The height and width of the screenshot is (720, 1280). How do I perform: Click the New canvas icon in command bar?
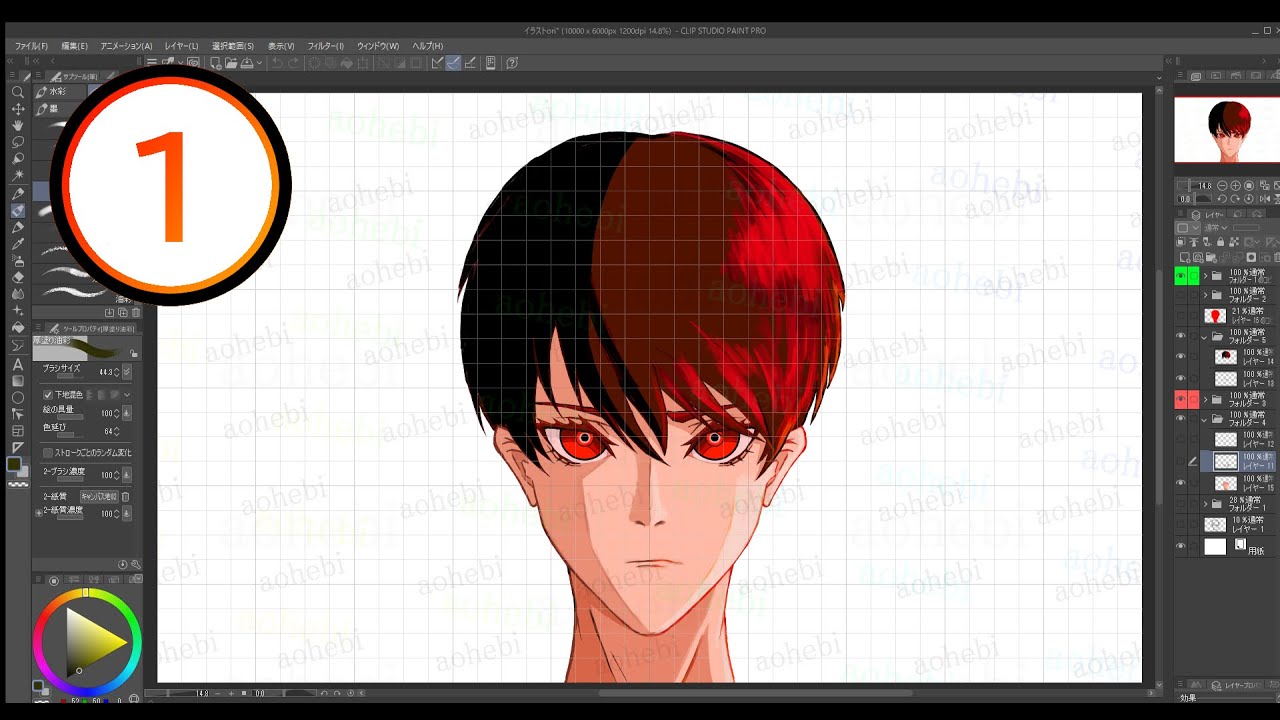(x=215, y=63)
